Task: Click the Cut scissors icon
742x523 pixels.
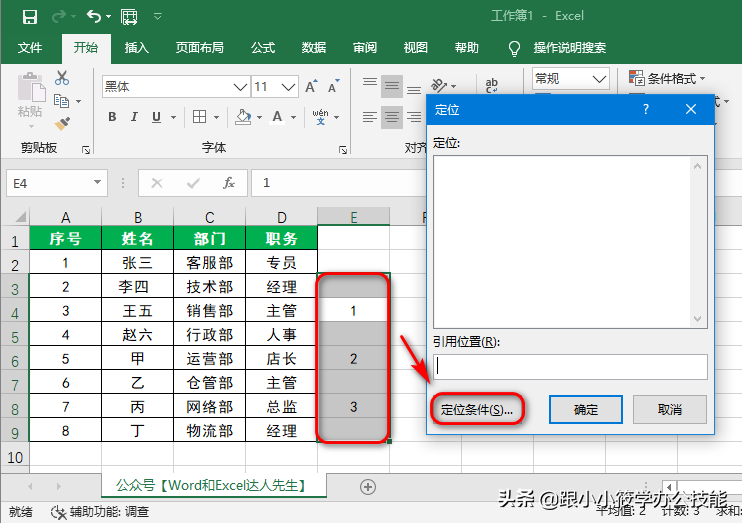Action: [x=62, y=78]
